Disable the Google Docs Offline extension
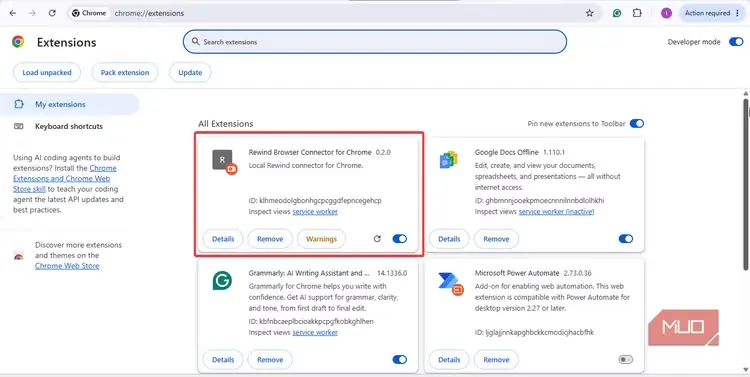 pos(625,238)
